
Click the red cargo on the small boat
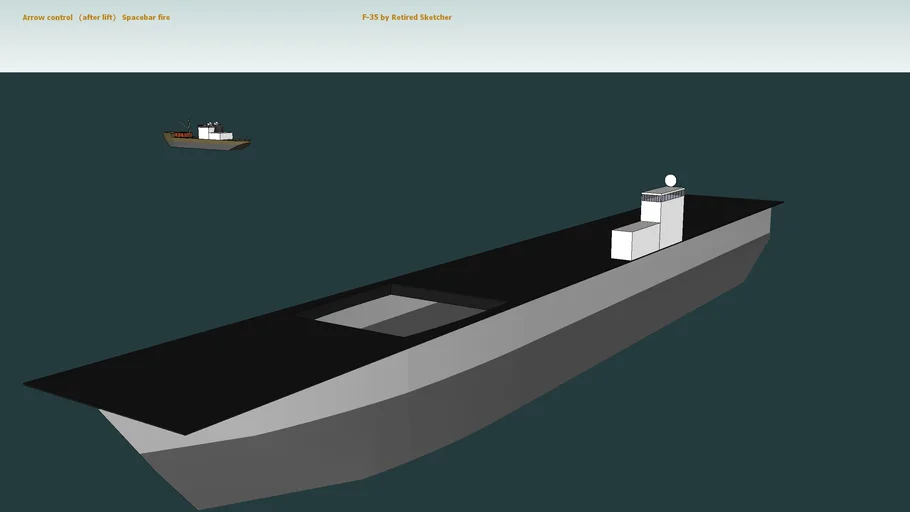point(181,135)
